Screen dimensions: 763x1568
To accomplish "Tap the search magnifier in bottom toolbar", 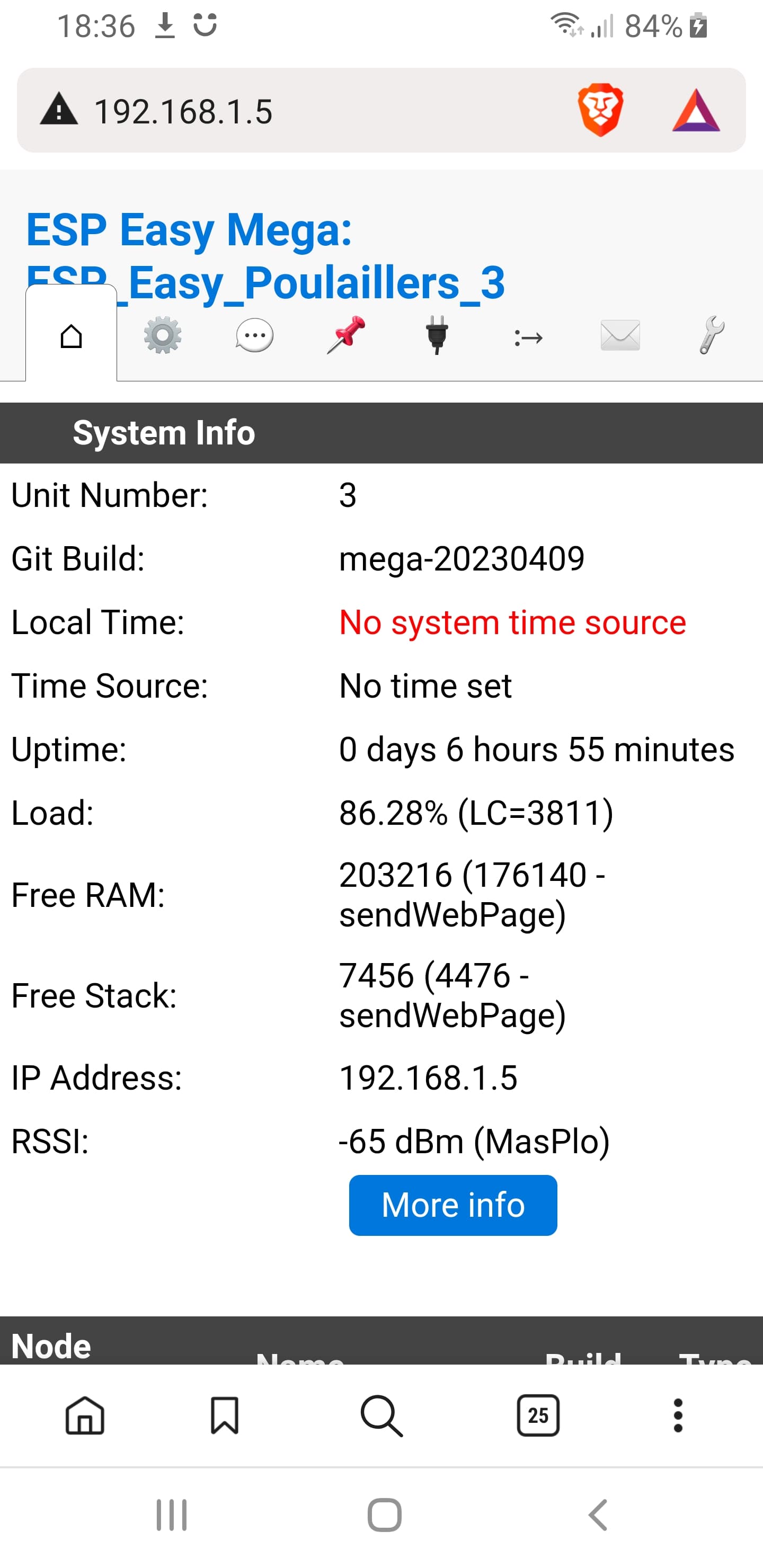I will click(381, 1415).
